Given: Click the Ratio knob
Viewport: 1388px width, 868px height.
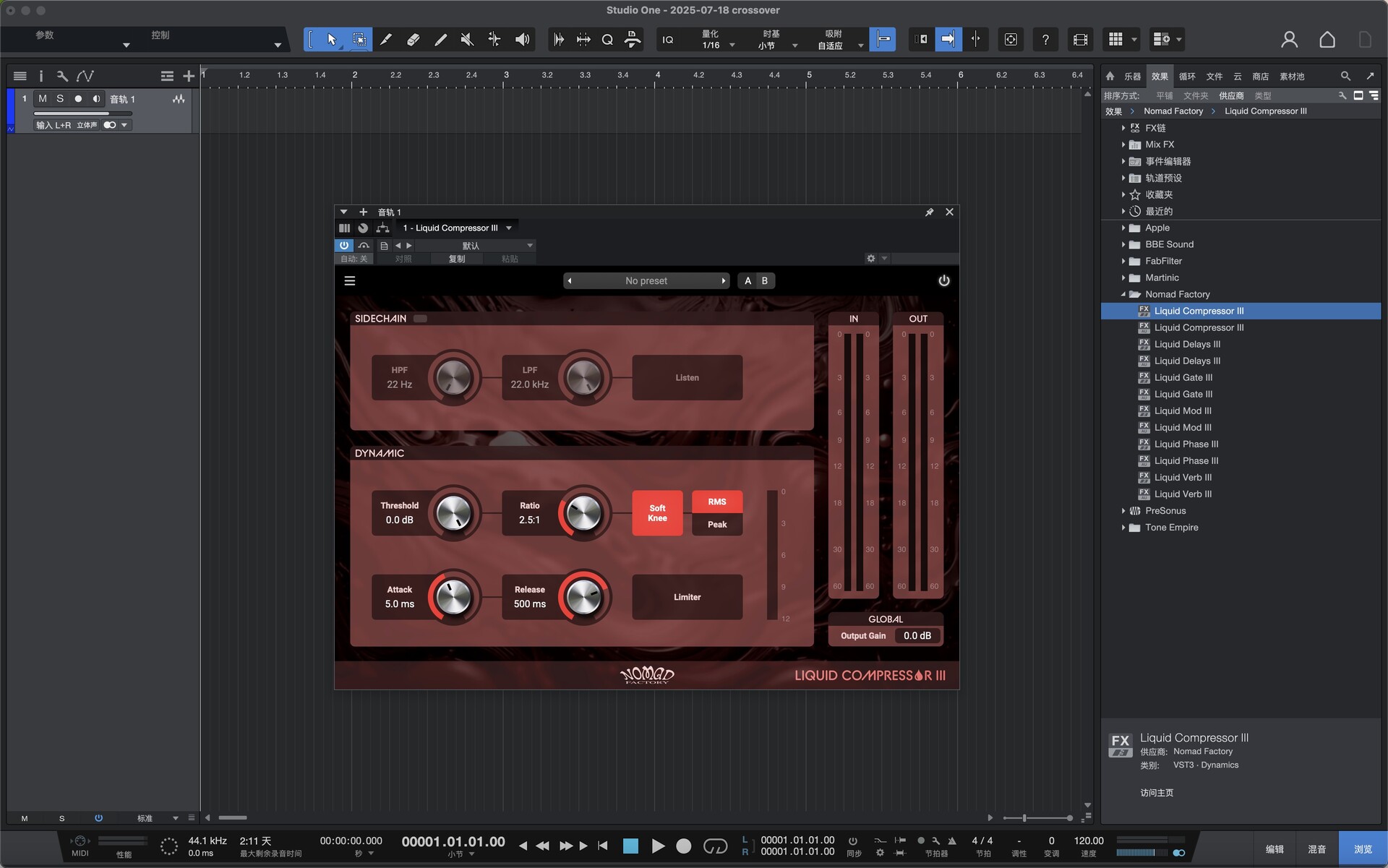Looking at the screenshot, I should [x=584, y=513].
